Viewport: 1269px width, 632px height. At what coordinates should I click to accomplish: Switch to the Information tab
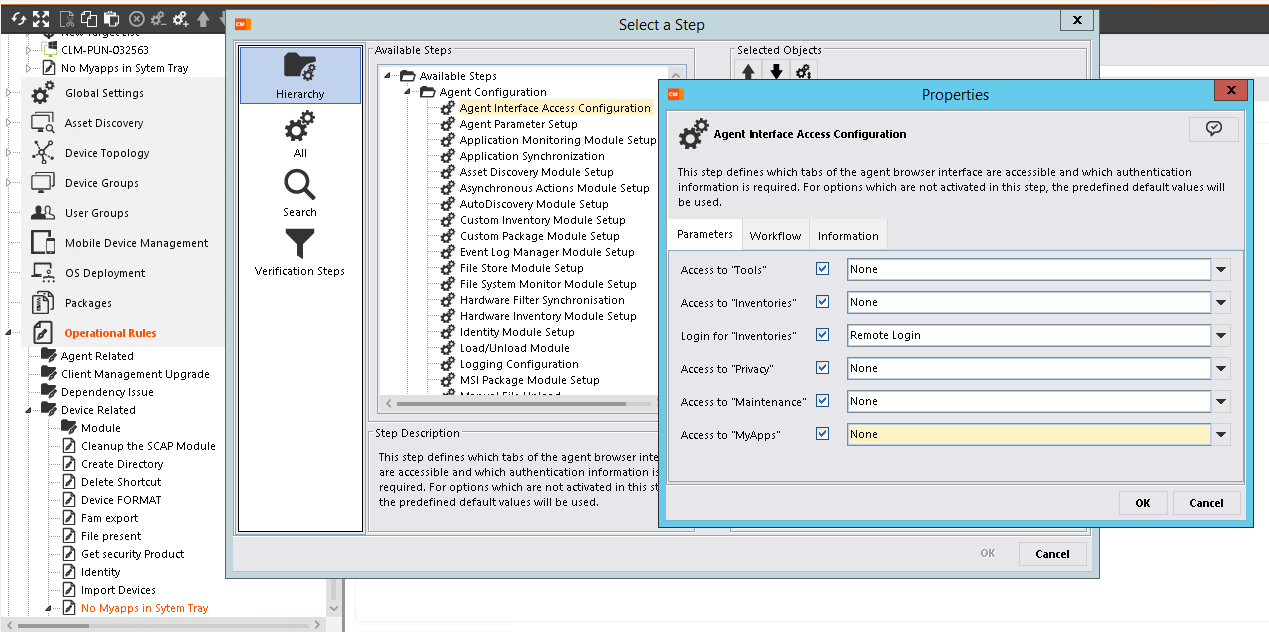coord(848,236)
